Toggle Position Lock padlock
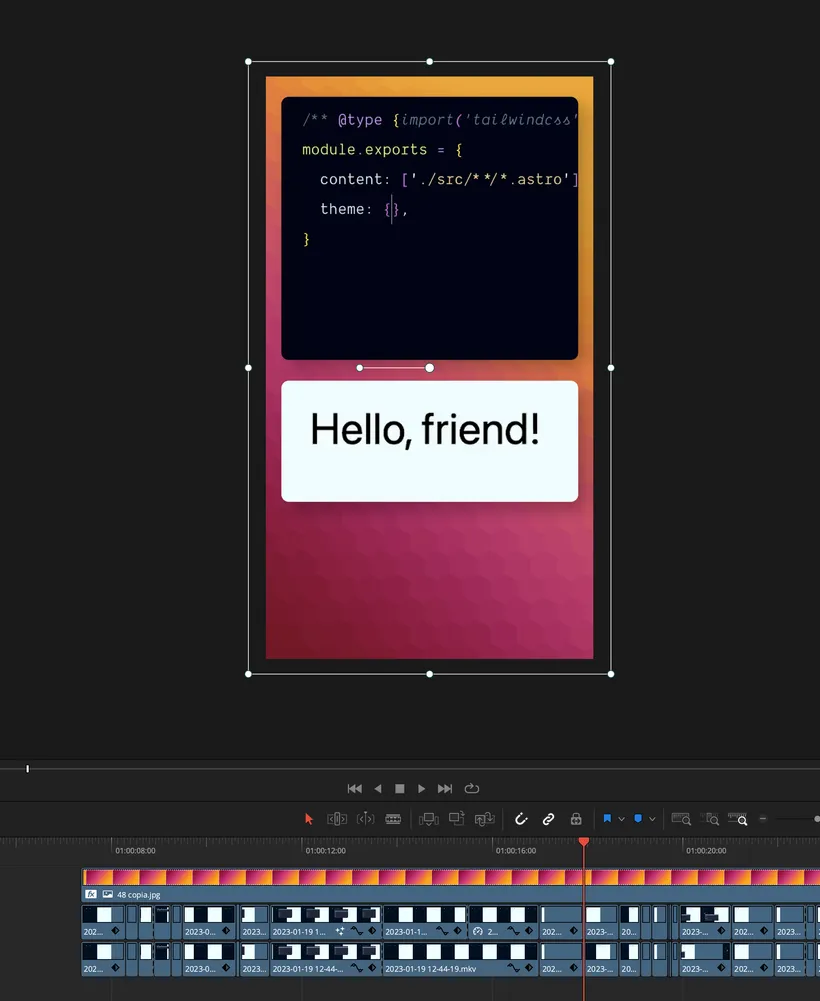The width and height of the screenshot is (820, 1001). tap(576, 819)
